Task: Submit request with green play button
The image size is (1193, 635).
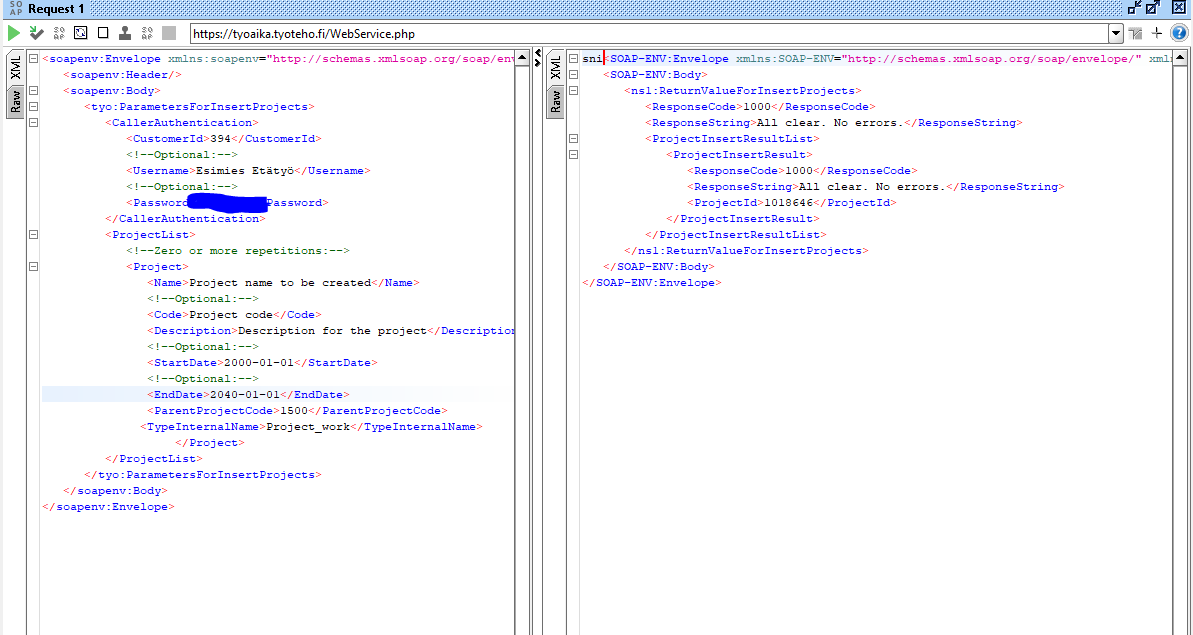Action: tap(14, 33)
